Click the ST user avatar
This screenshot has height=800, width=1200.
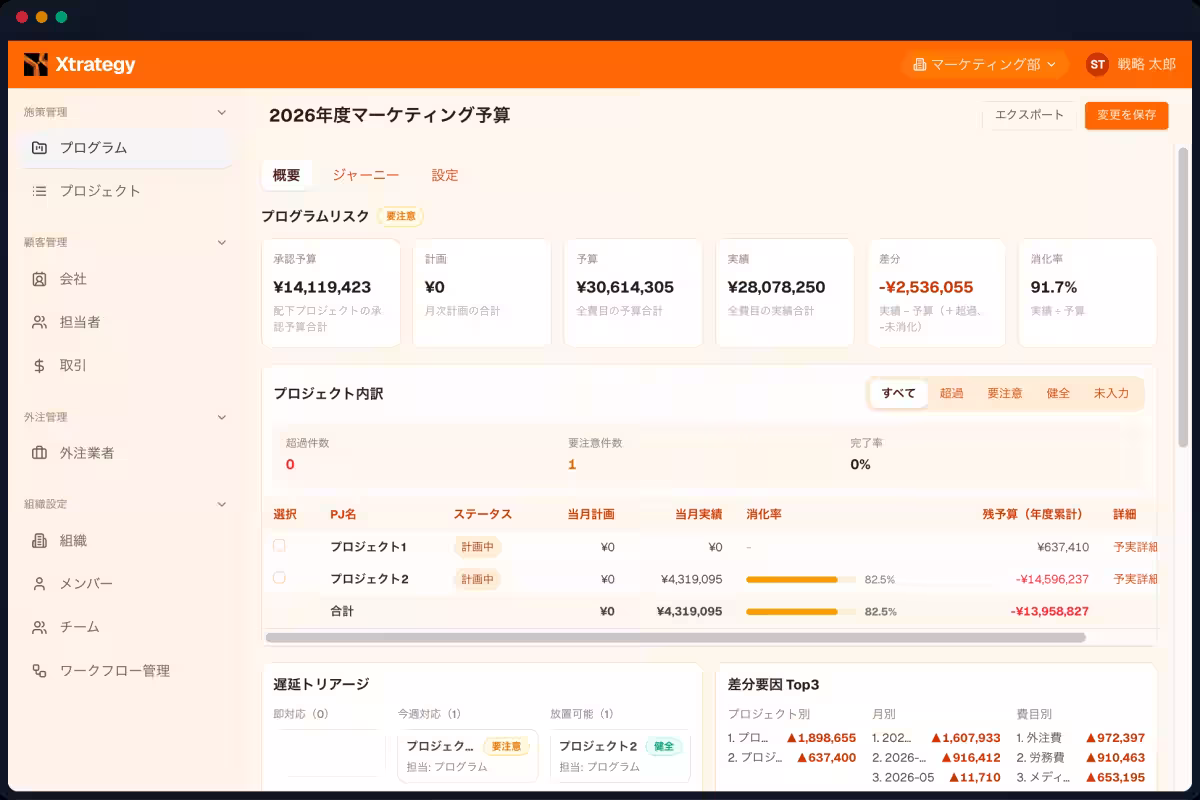point(1097,65)
